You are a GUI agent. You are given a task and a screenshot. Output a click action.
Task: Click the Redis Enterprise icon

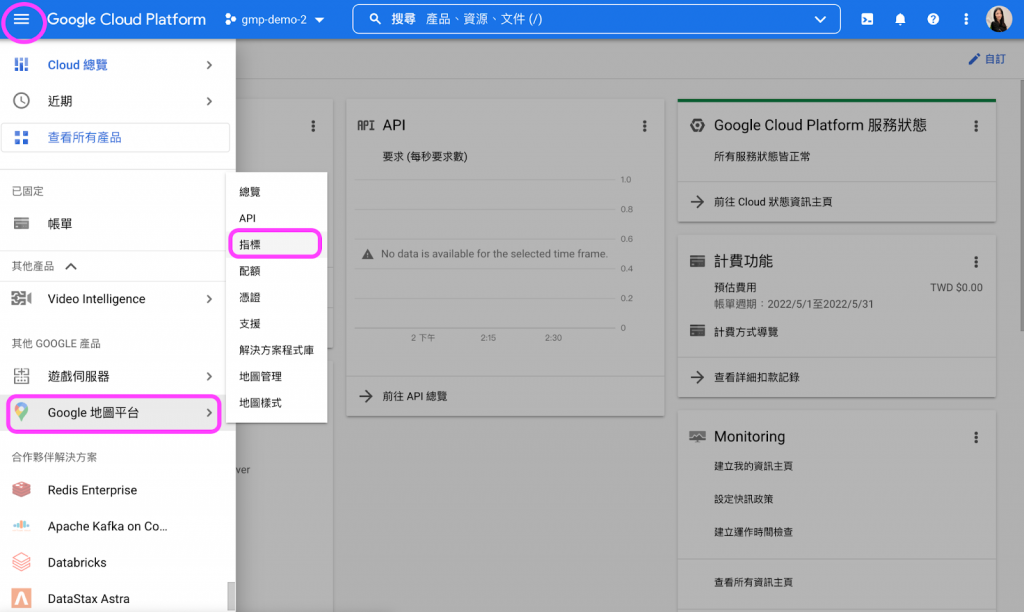click(22, 489)
